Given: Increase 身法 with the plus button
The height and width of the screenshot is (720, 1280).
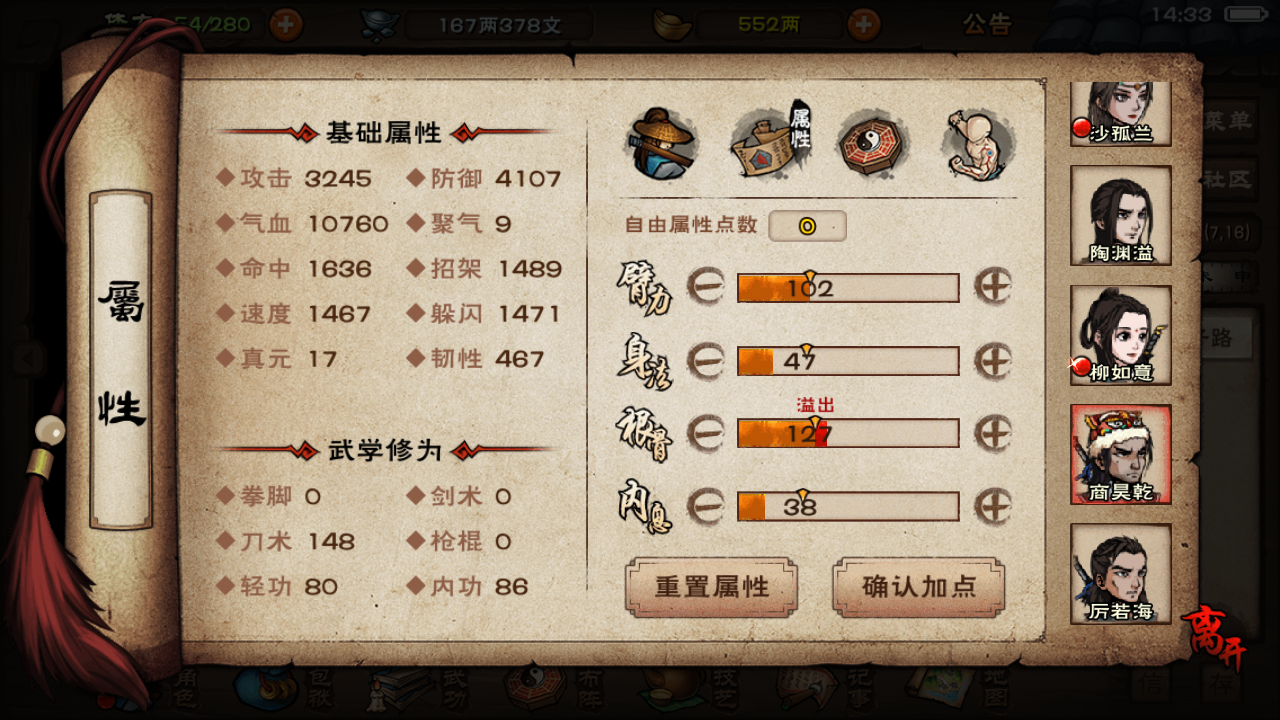Looking at the screenshot, I should [993, 360].
